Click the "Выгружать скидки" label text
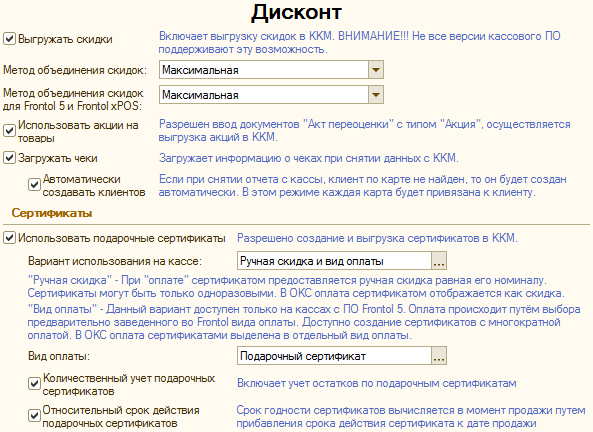 [65, 39]
